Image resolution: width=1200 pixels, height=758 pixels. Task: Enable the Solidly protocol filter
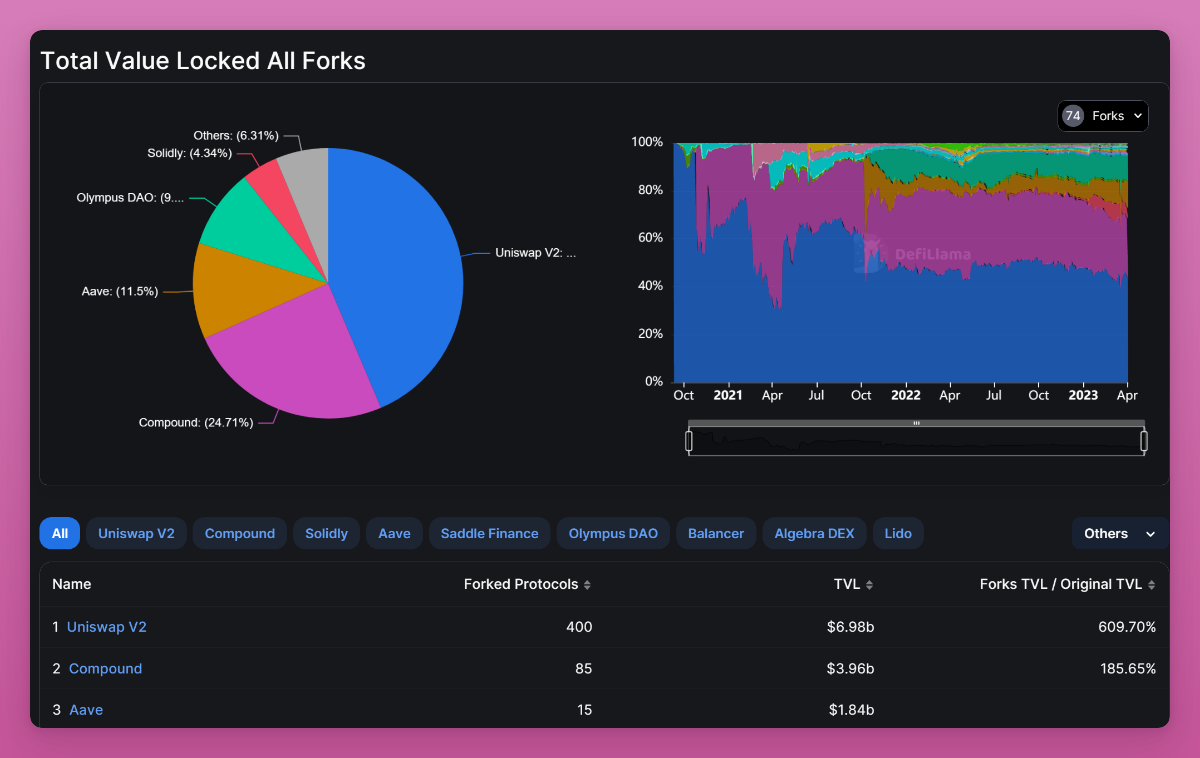click(326, 533)
